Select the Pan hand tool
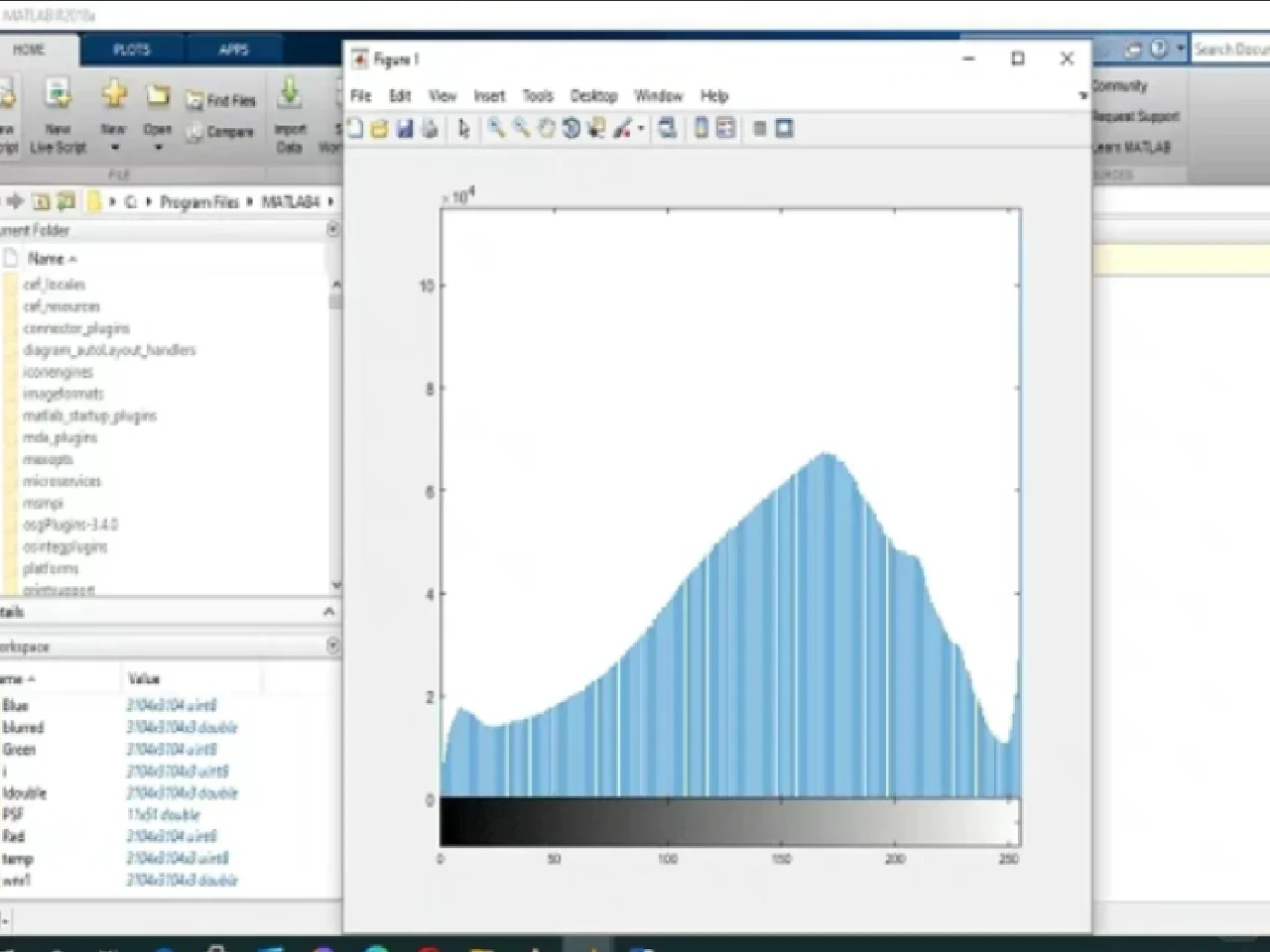The image size is (1270, 952). [x=546, y=129]
